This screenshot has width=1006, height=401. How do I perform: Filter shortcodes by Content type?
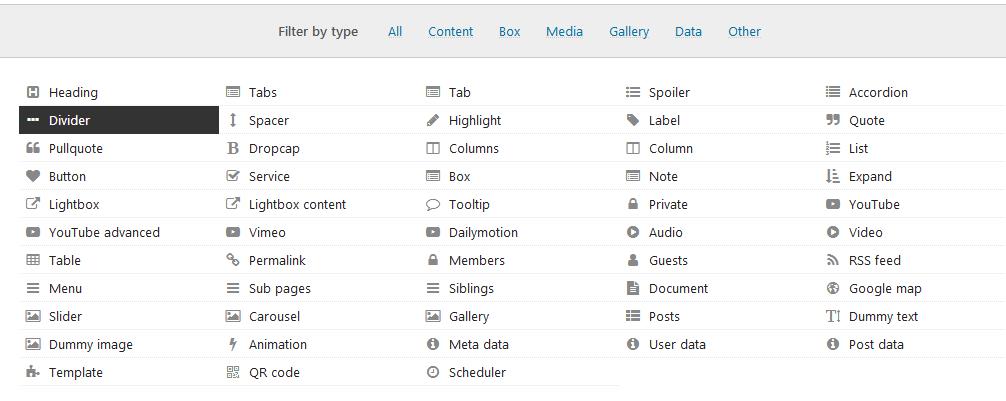[450, 31]
